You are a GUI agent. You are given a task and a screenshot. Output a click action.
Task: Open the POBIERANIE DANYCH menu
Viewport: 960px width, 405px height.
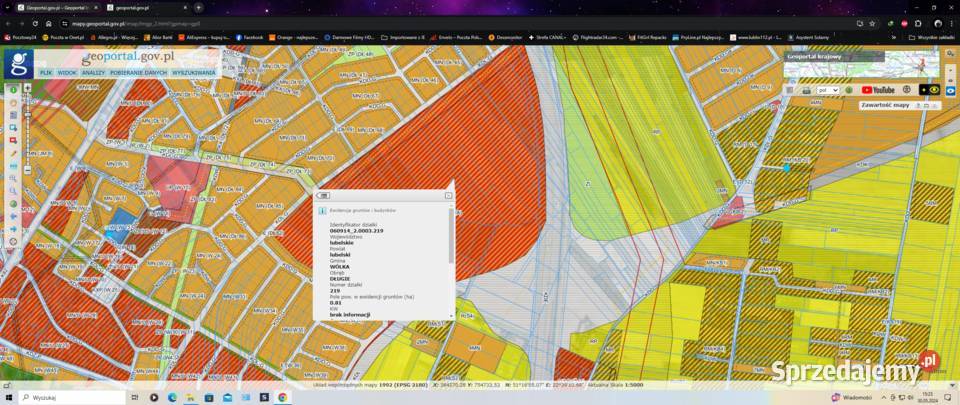[139, 72]
